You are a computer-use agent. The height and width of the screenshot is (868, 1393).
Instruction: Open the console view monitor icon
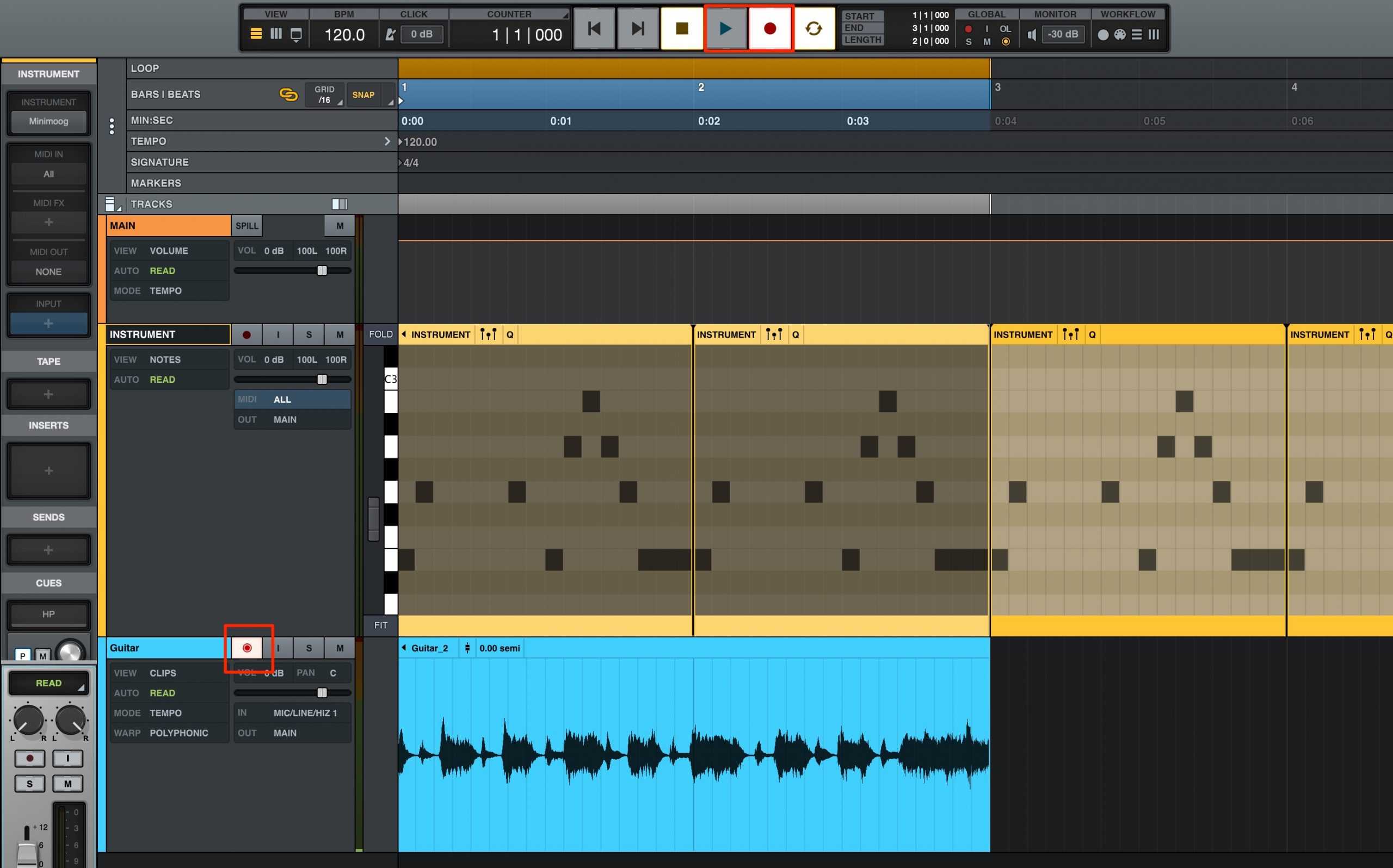[297, 34]
